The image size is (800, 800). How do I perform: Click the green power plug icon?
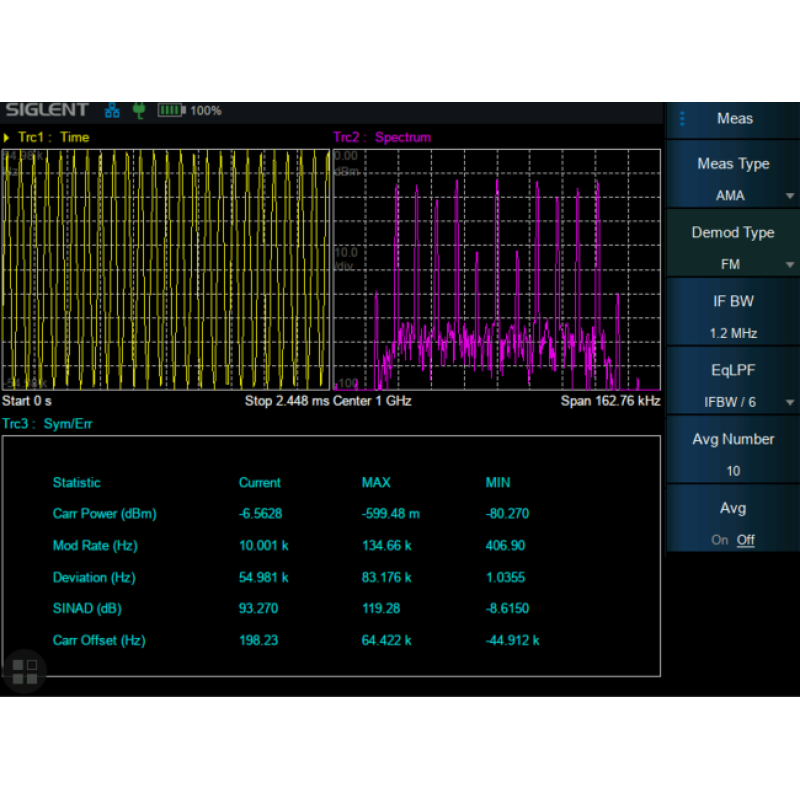point(139,110)
